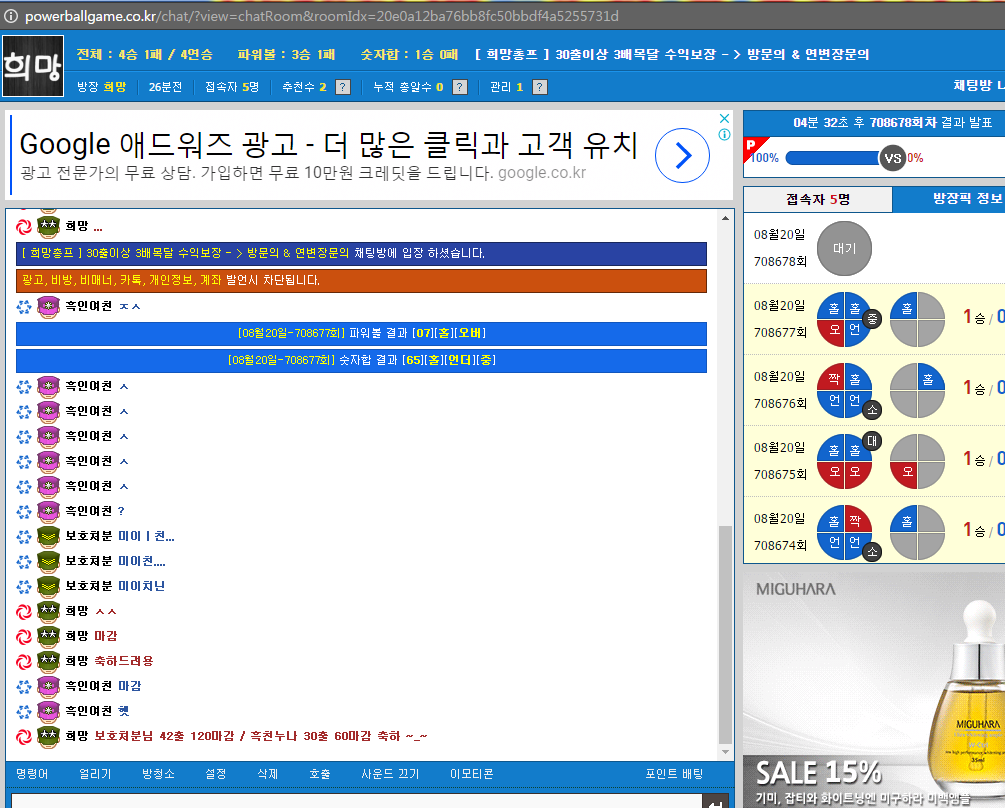This screenshot has height=808, width=1005.
Task: Click the MIGUHARA SALE 15% ad image
Action: pos(874,691)
